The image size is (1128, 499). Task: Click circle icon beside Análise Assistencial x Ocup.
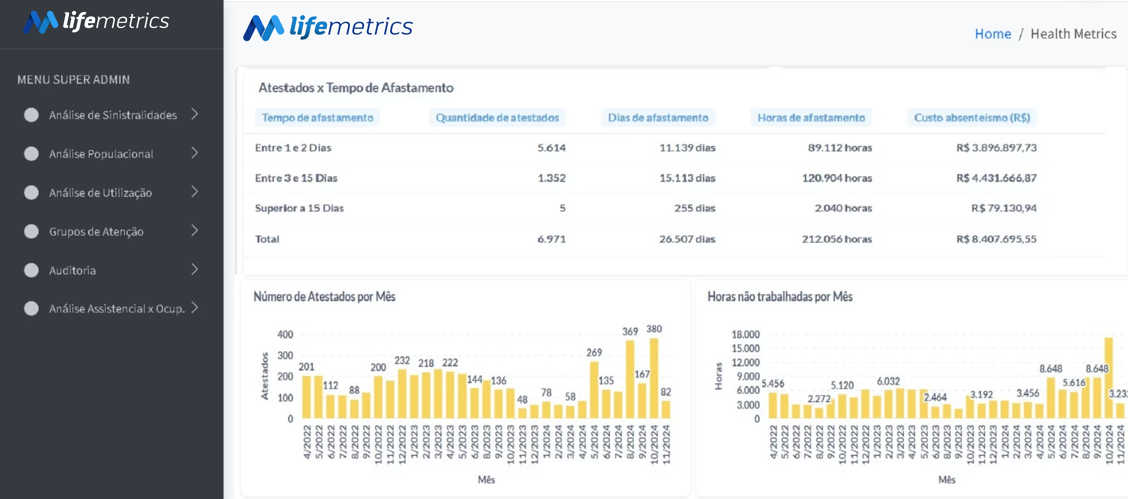[x=31, y=308]
